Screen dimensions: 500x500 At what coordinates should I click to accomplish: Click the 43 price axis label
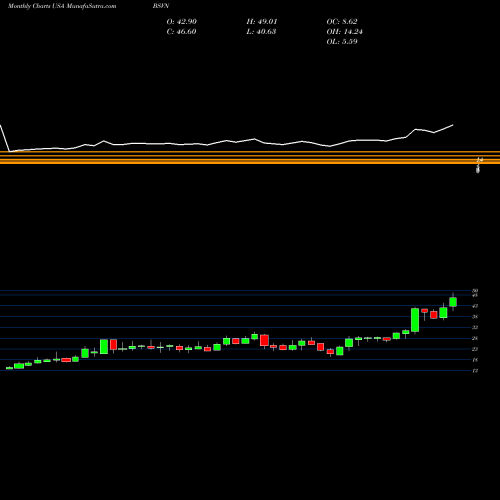475,306
